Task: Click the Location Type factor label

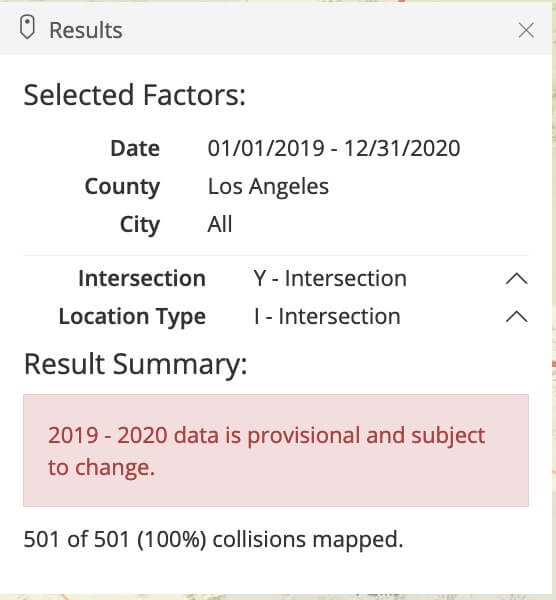Action: (132, 317)
